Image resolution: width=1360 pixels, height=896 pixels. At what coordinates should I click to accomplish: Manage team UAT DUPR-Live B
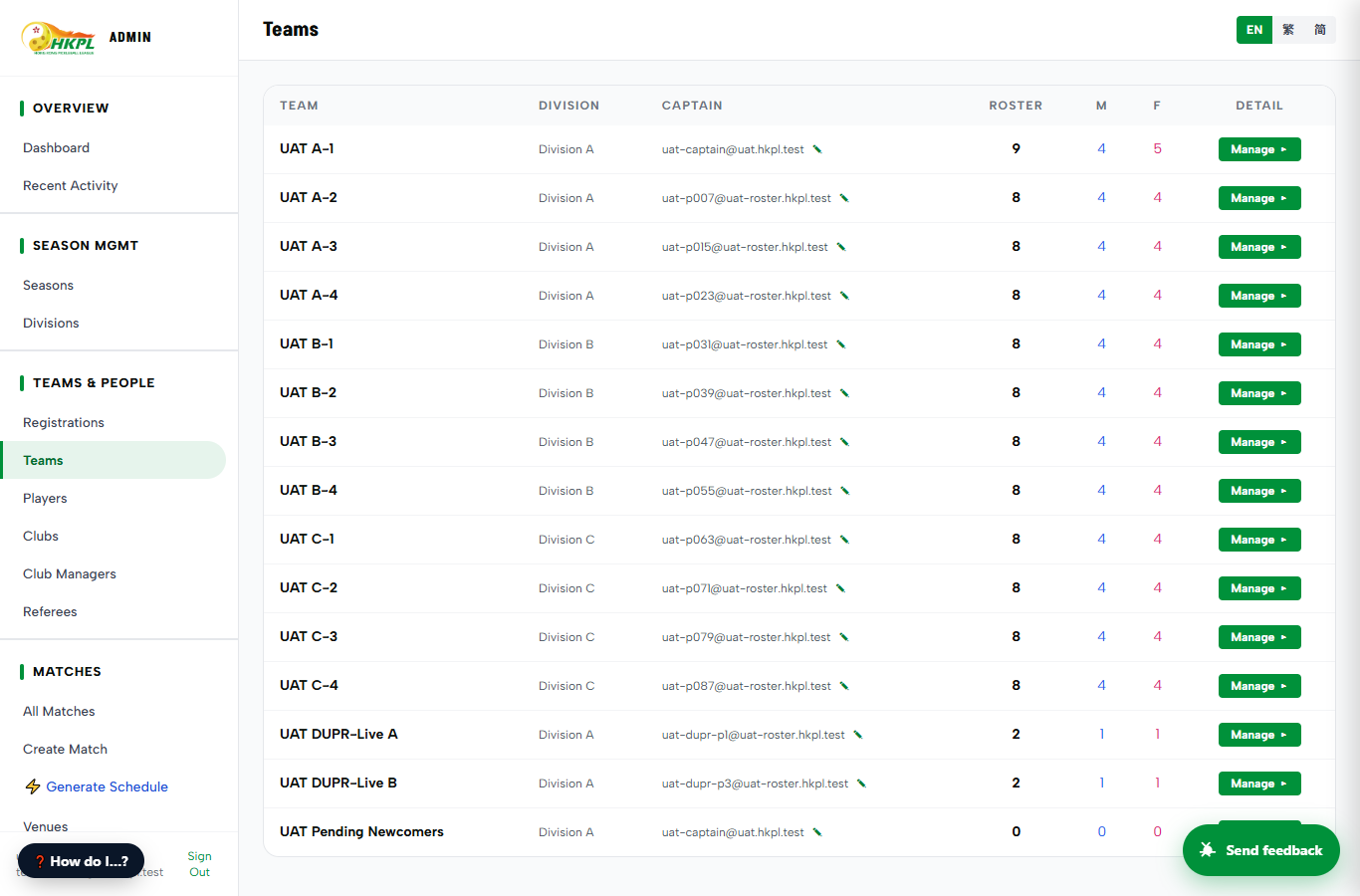pos(1259,784)
